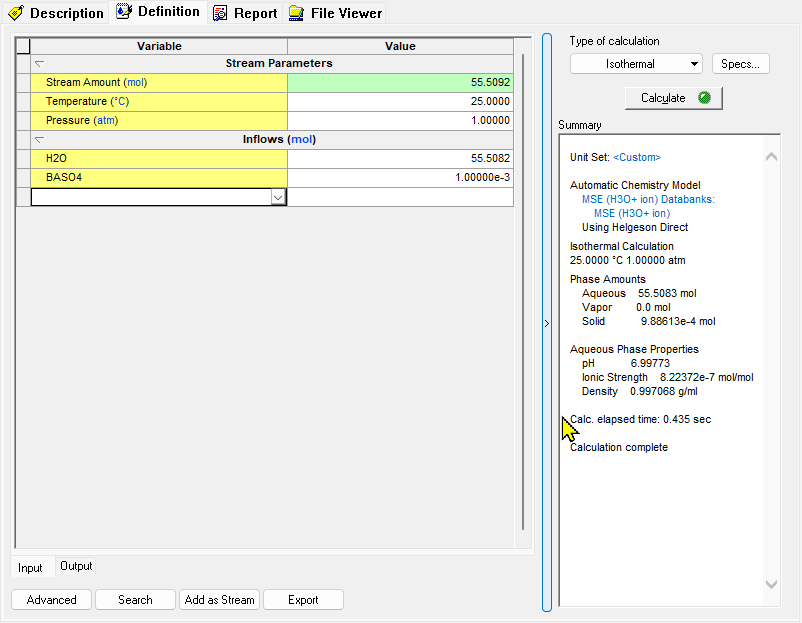The width and height of the screenshot is (802, 623).
Task: Open the Description tab
Action: click(x=56, y=13)
